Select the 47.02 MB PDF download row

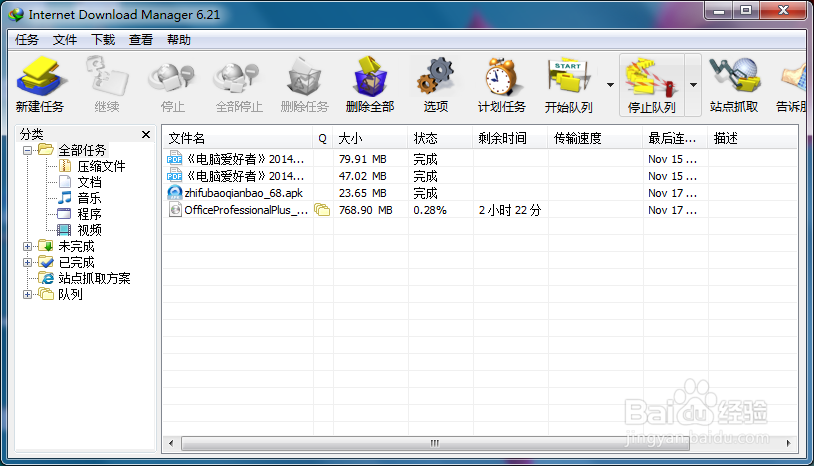coord(480,176)
